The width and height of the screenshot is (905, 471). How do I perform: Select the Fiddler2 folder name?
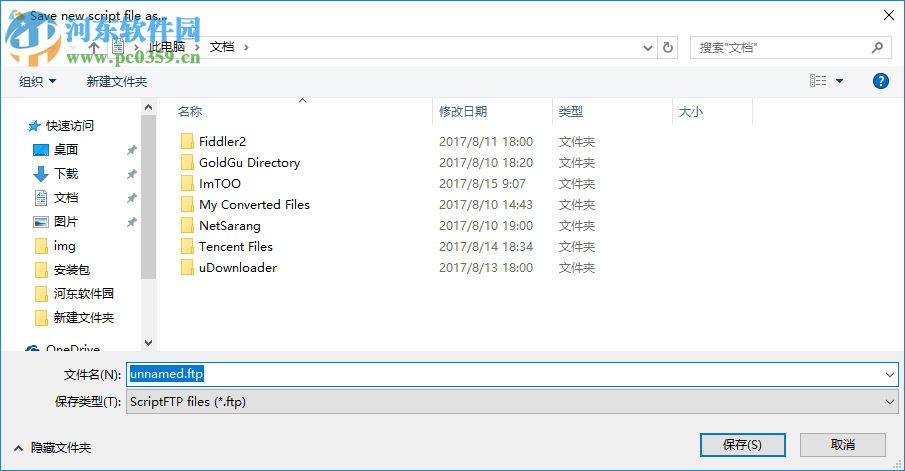[222, 141]
